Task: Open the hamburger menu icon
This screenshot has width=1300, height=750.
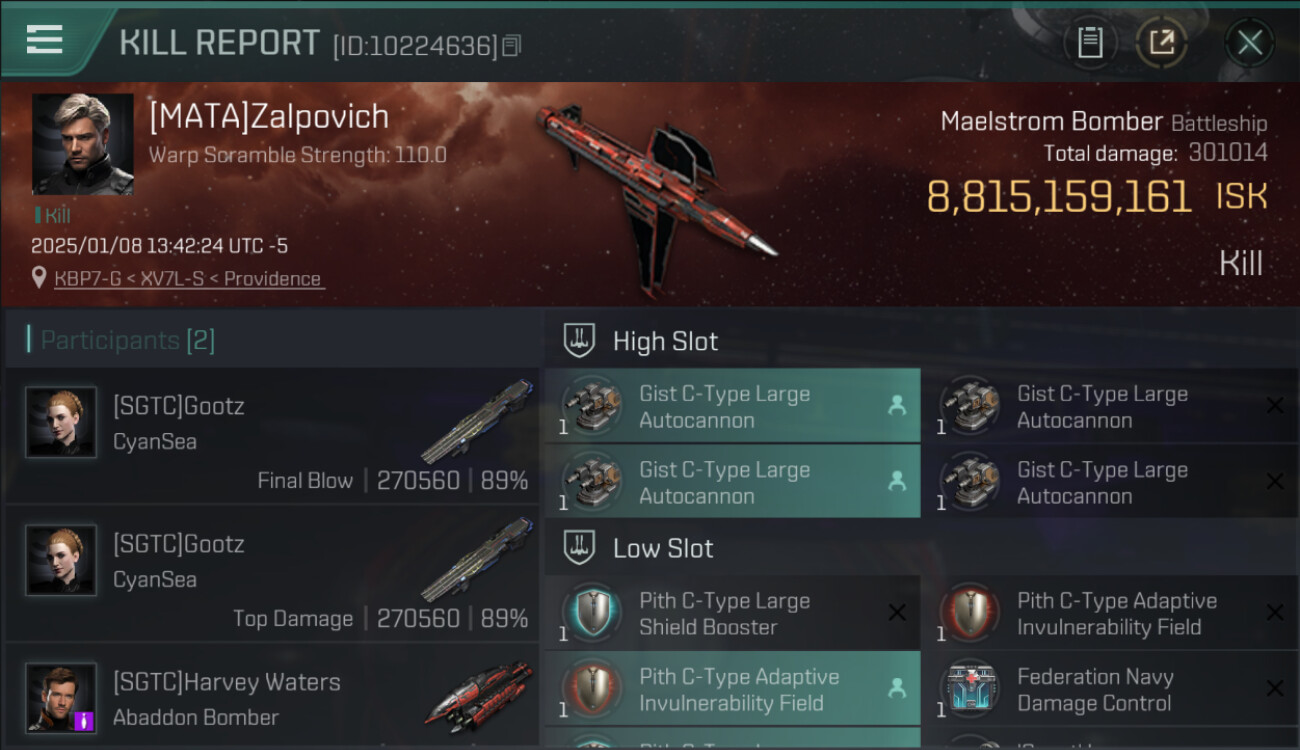Action: (44, 39)
